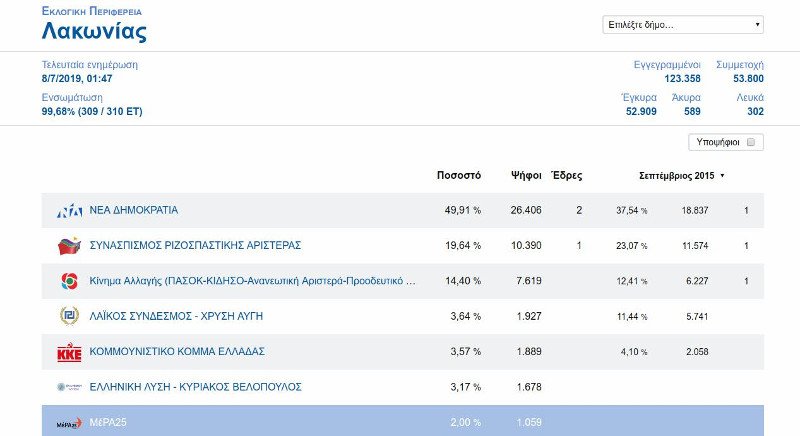Click the 1.927 votes cell
This screenshot has width=800, height=436.
(529, 316)
